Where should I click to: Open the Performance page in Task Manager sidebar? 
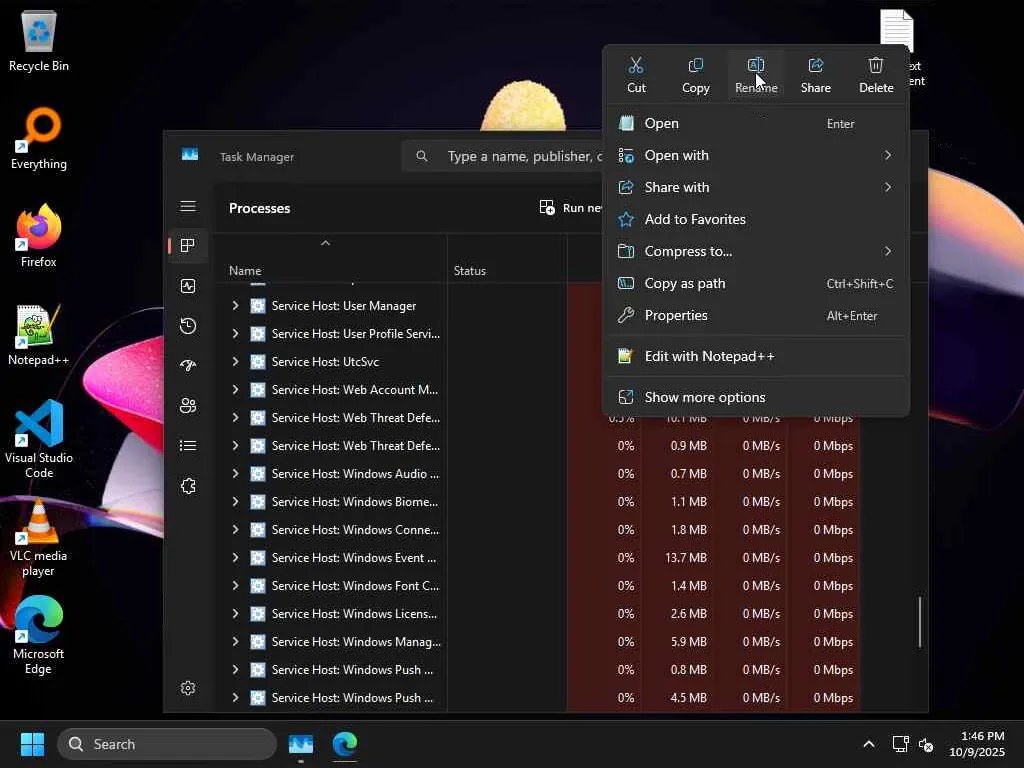pyautogui.click(x=188, y=286)
